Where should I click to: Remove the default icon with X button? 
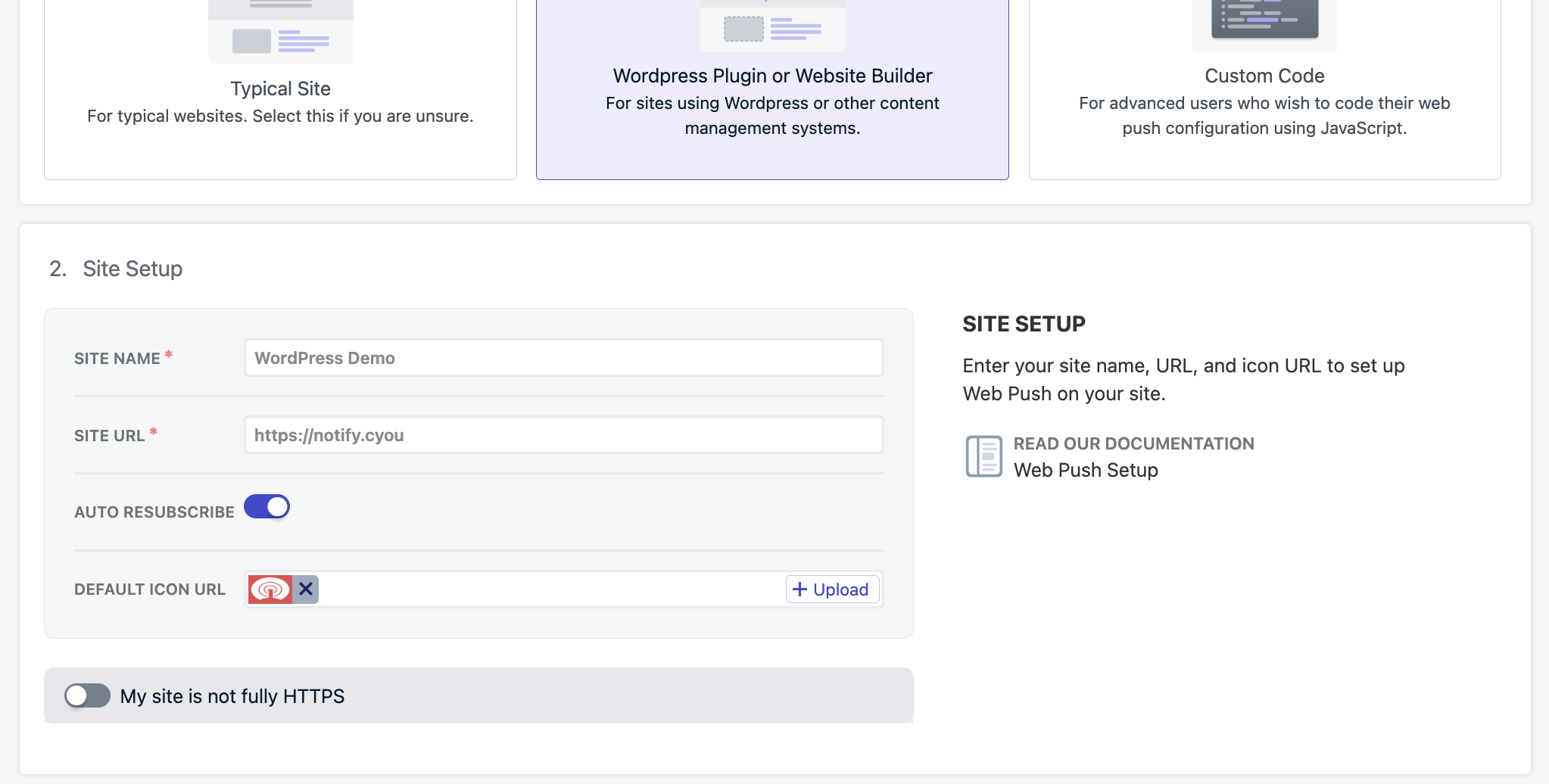(x=306, y=589)
